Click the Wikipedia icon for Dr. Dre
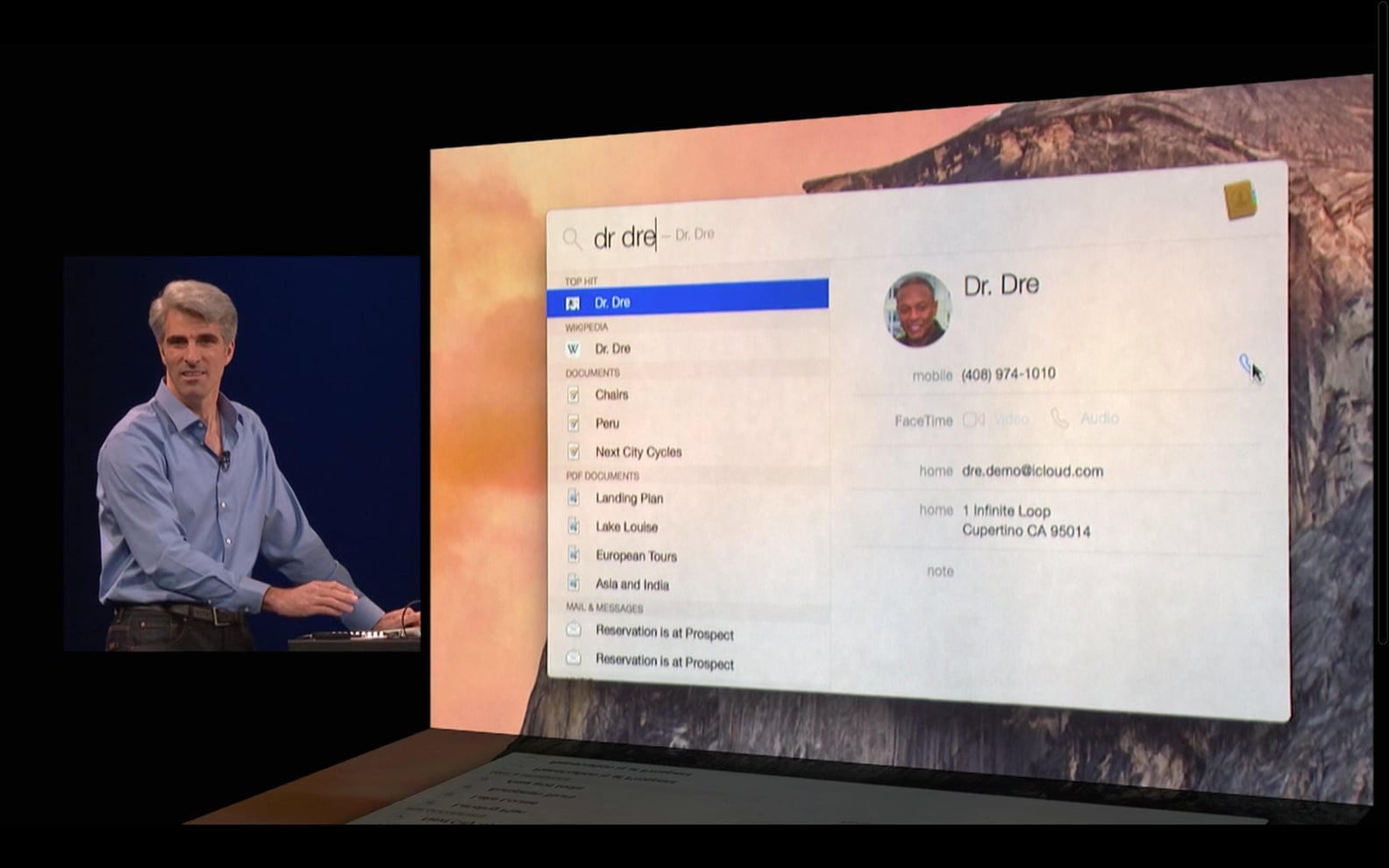The width and height of the screenshot is (1389, 868). 573,349
